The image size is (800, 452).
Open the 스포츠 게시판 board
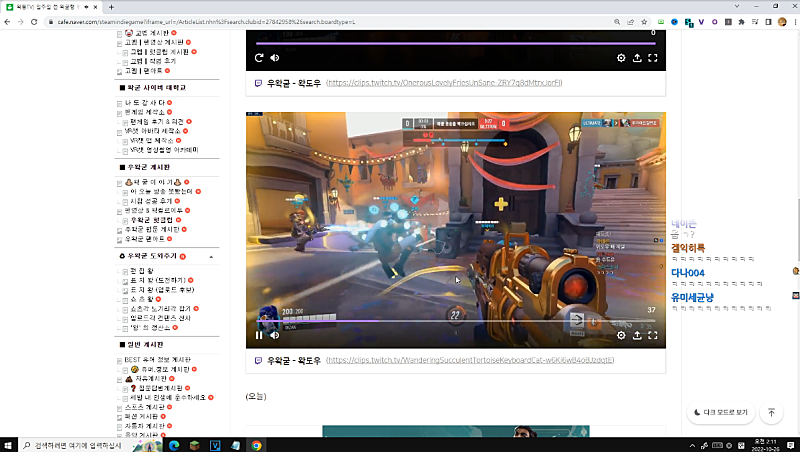[144, 407]
